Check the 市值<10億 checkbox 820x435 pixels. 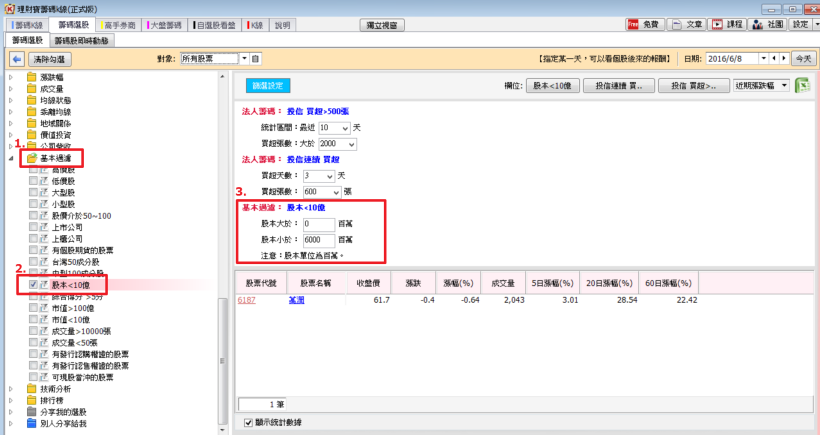pyautogui.click(x=33, y=319)
